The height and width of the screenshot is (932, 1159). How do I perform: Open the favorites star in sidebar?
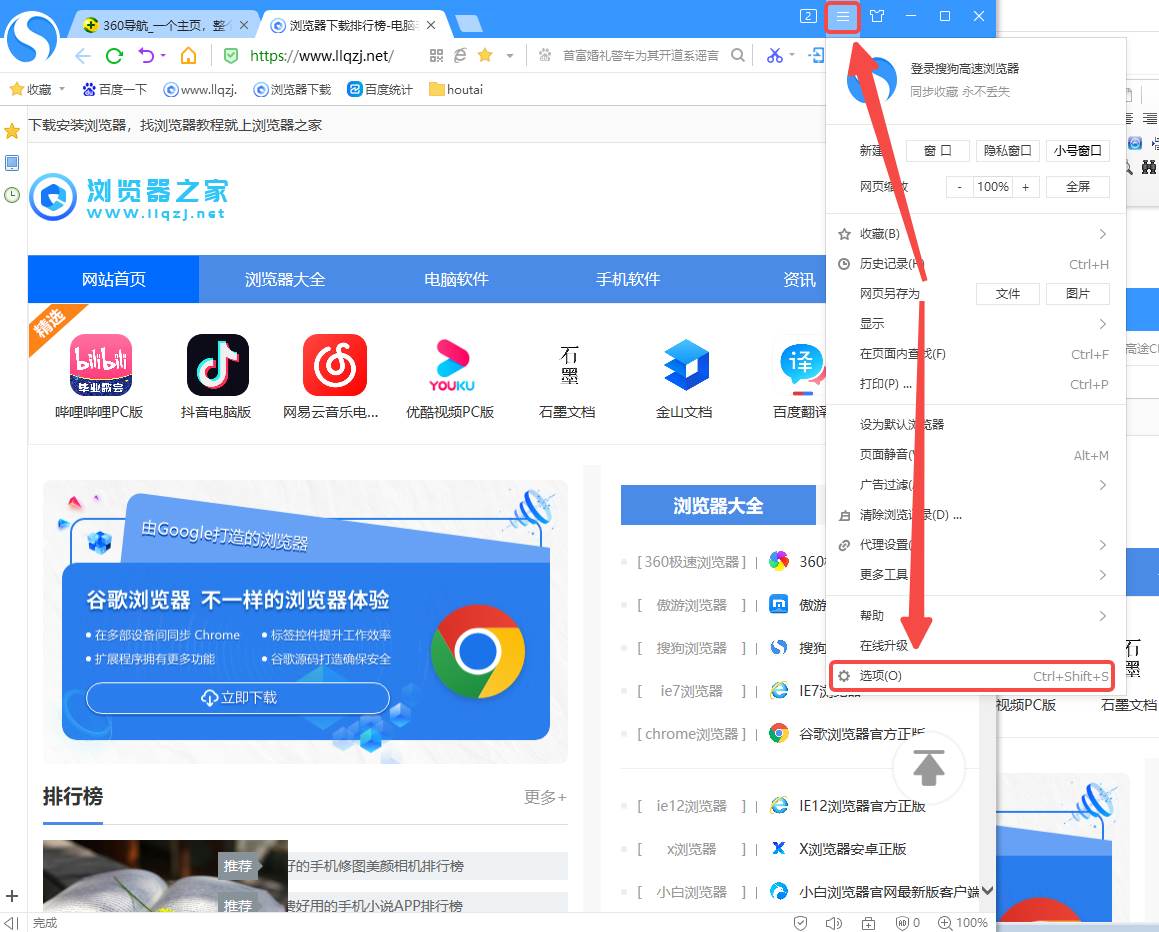[x=12, y=132]
